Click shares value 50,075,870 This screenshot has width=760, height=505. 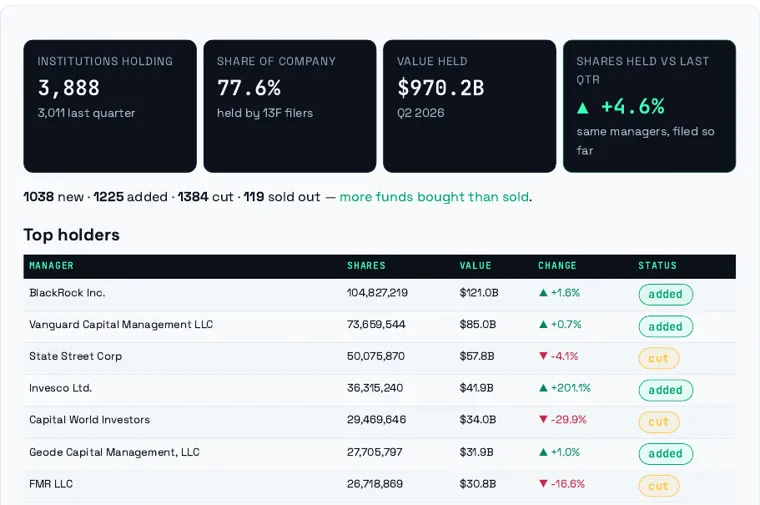click(376, 356)
